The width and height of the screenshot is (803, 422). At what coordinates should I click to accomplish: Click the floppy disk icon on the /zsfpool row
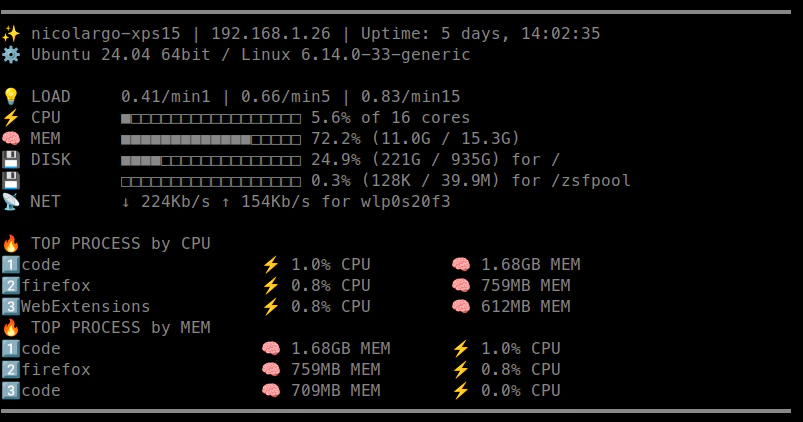point(11,180)
